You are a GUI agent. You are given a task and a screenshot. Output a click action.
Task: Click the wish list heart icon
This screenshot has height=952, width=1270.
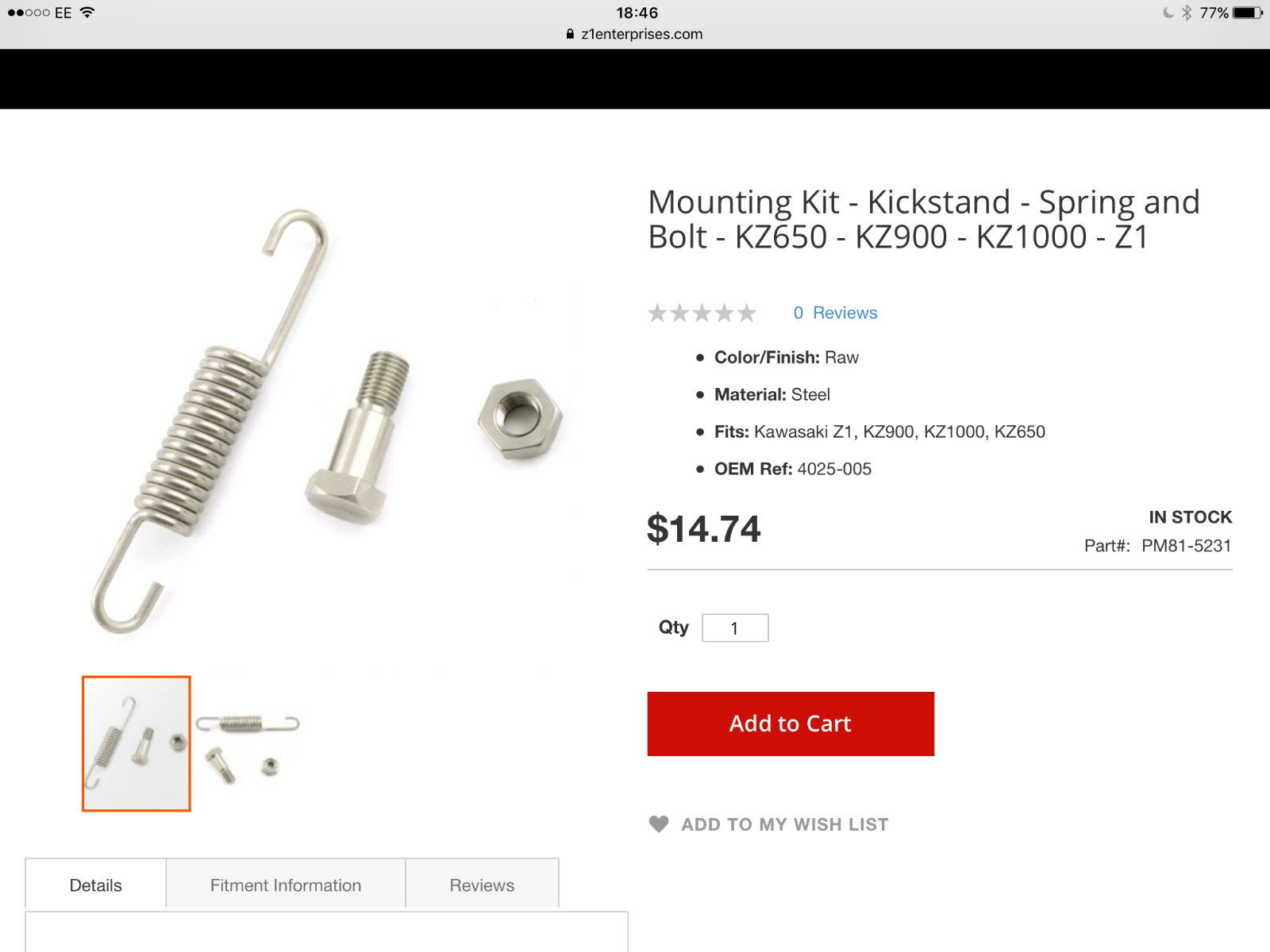pyautogui.click(x=658, y=824)
